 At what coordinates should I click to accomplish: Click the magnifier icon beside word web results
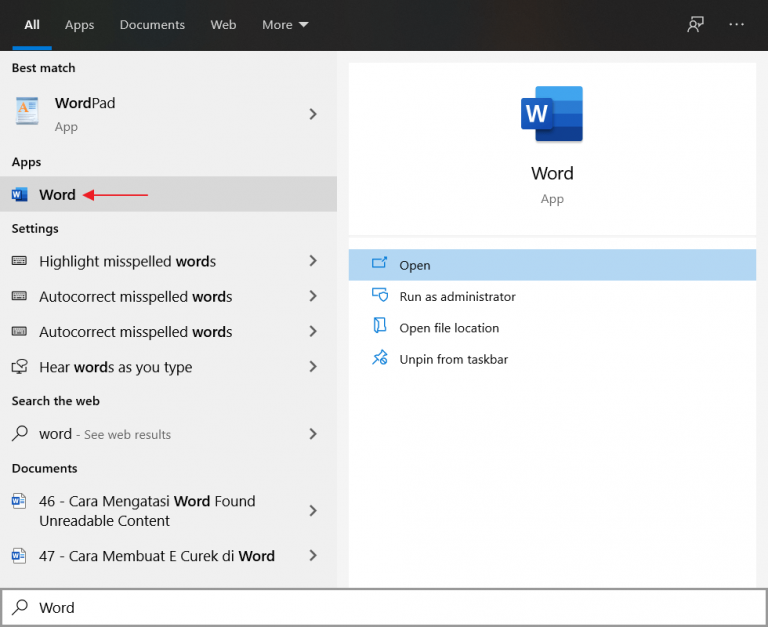pos(20,433)
